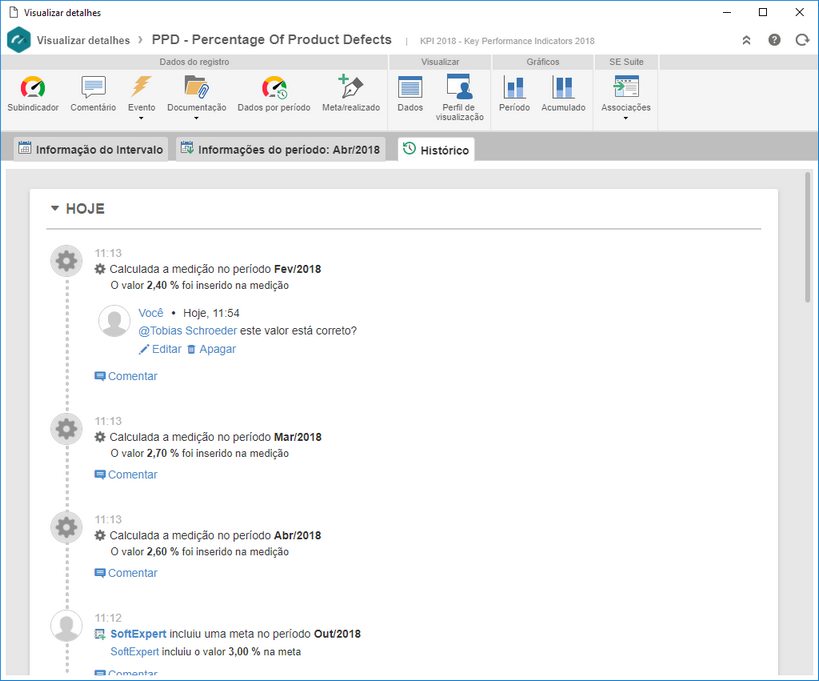Collapse the header with the double-chevron icon
The height and width of the screenshot is (681, 819).
pos(746,40)
